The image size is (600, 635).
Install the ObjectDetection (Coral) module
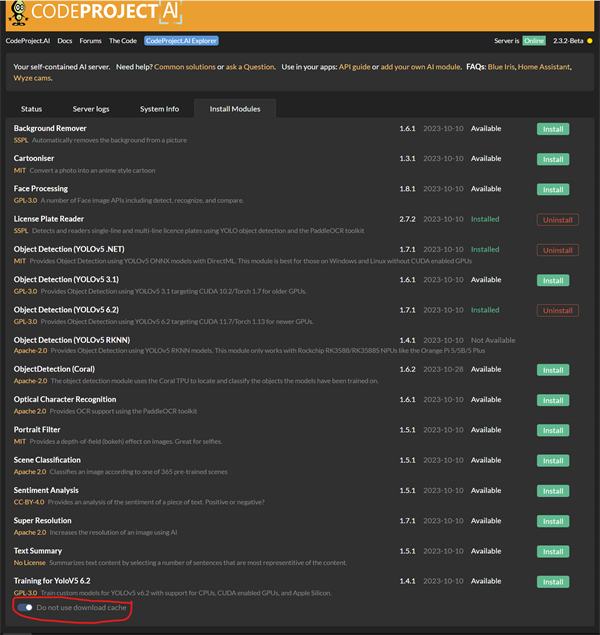[x=553, y=370]
